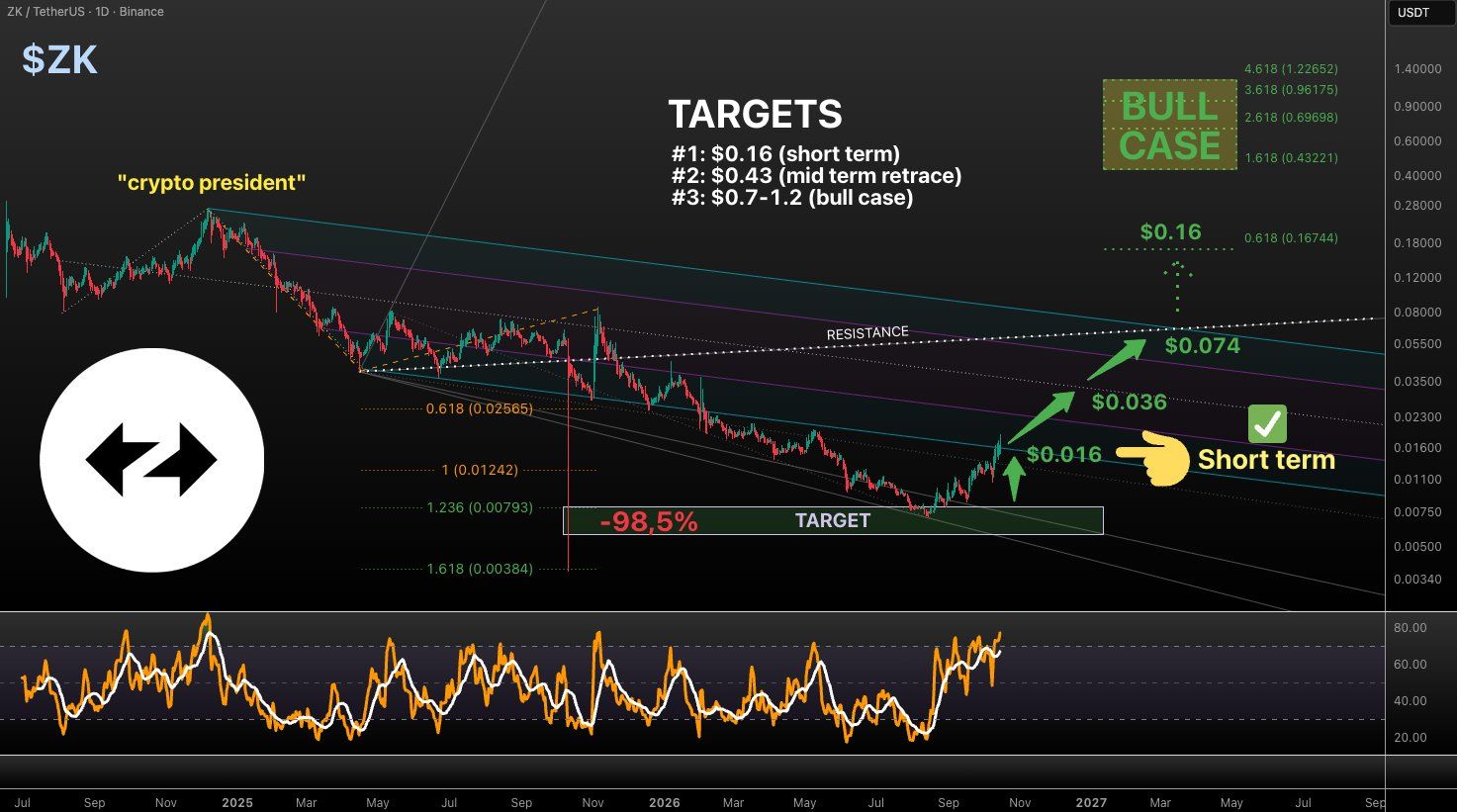Select the 0.618 (0.02565) fib label

coord(479,408)
